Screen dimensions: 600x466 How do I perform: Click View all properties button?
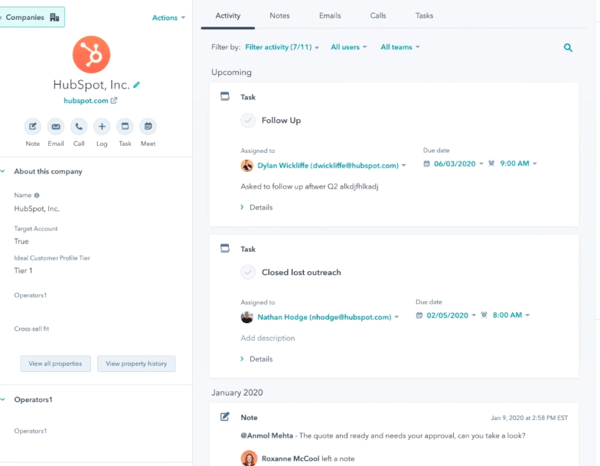click(x=55, y=363)
